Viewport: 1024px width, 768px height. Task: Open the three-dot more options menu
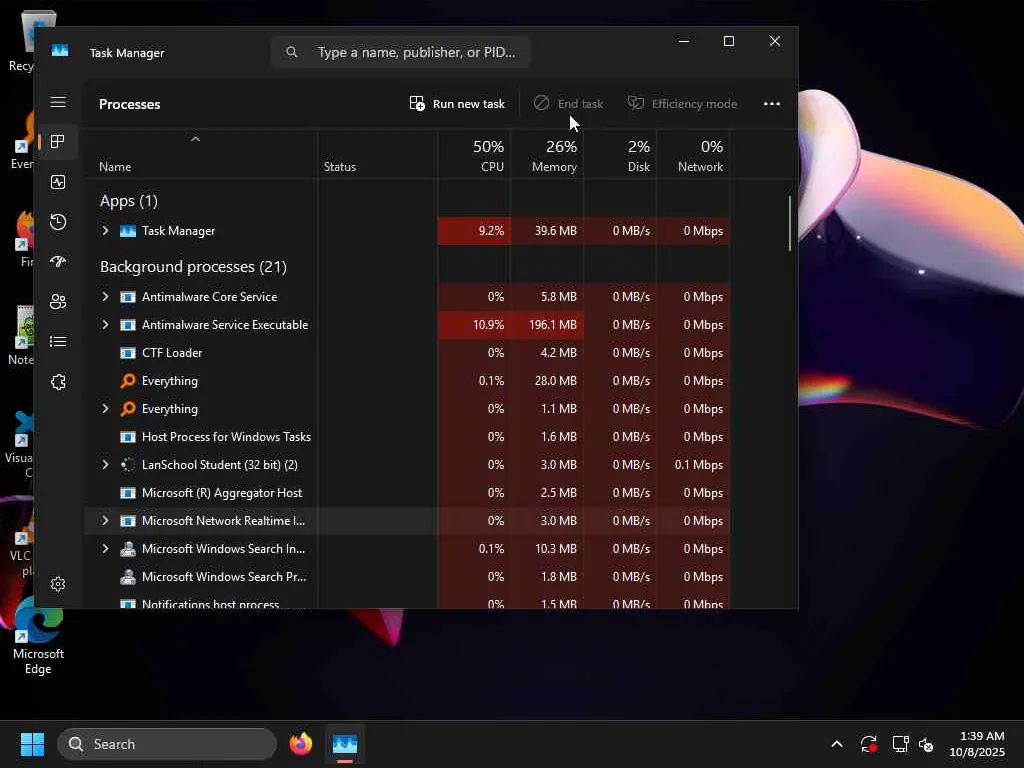click(x=772, y=104)
